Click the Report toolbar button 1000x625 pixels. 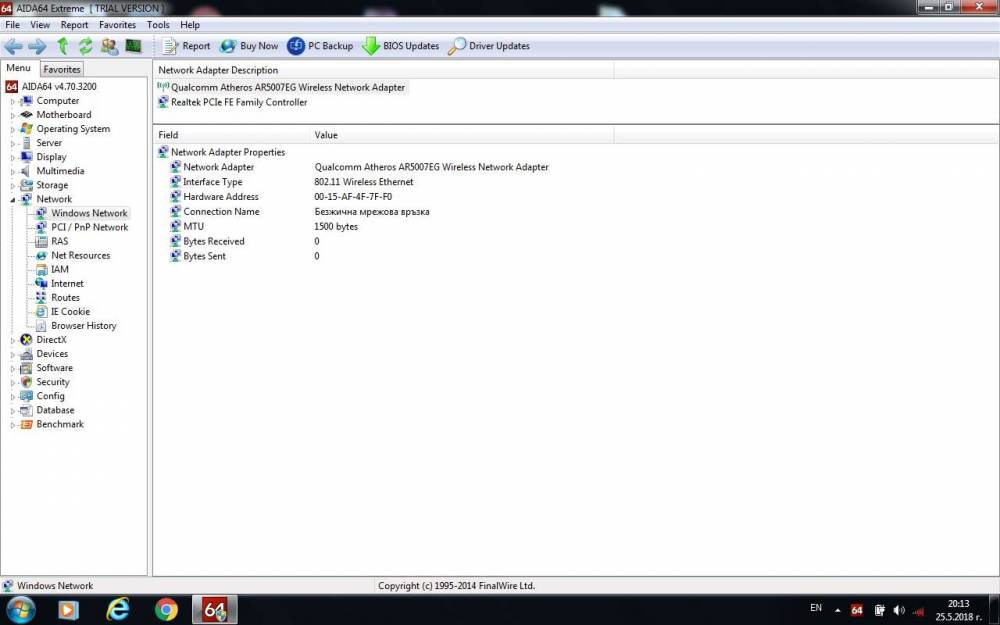coord(186,46)
